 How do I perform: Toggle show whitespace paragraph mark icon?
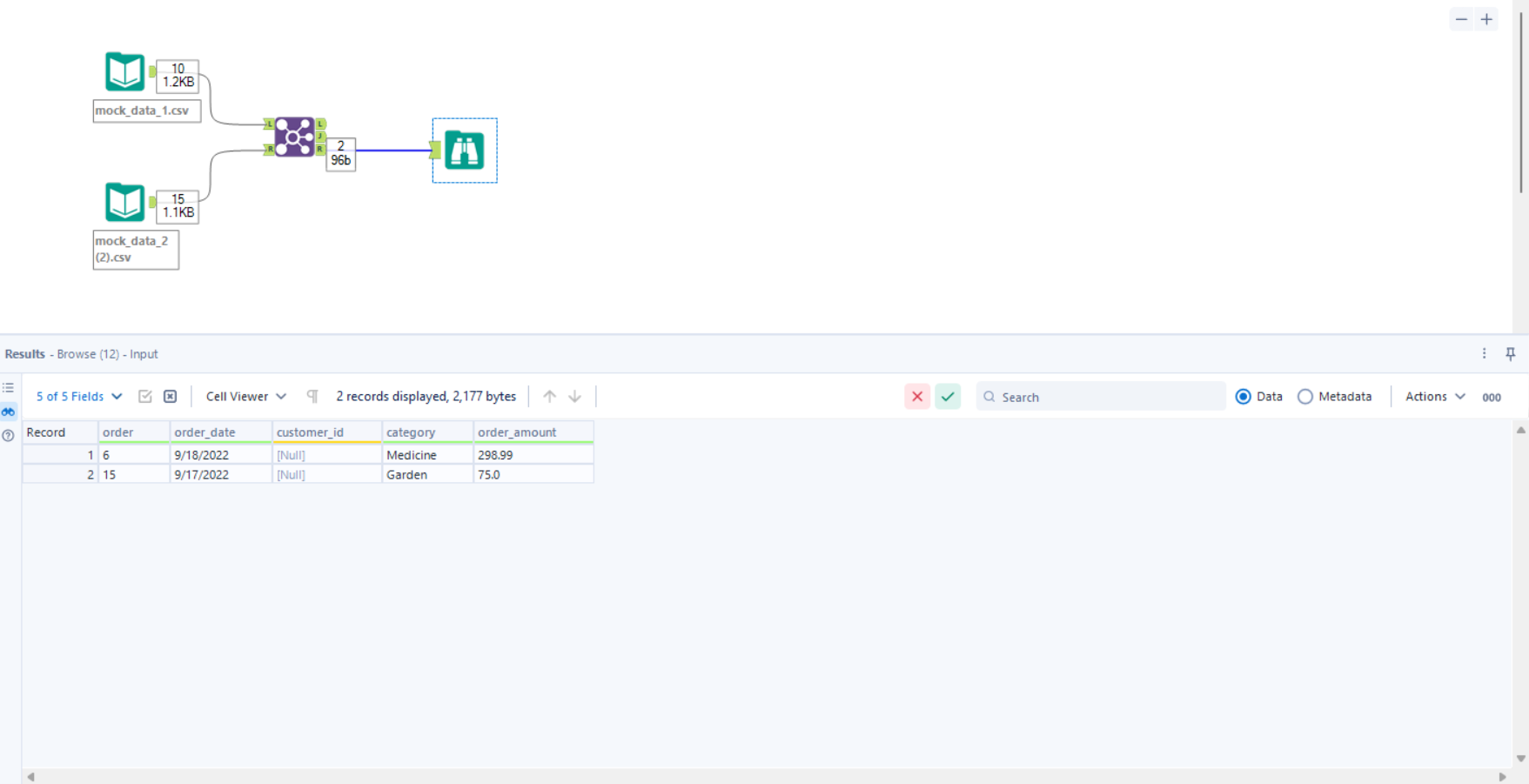pyautogui.click(x=312, y=397)
